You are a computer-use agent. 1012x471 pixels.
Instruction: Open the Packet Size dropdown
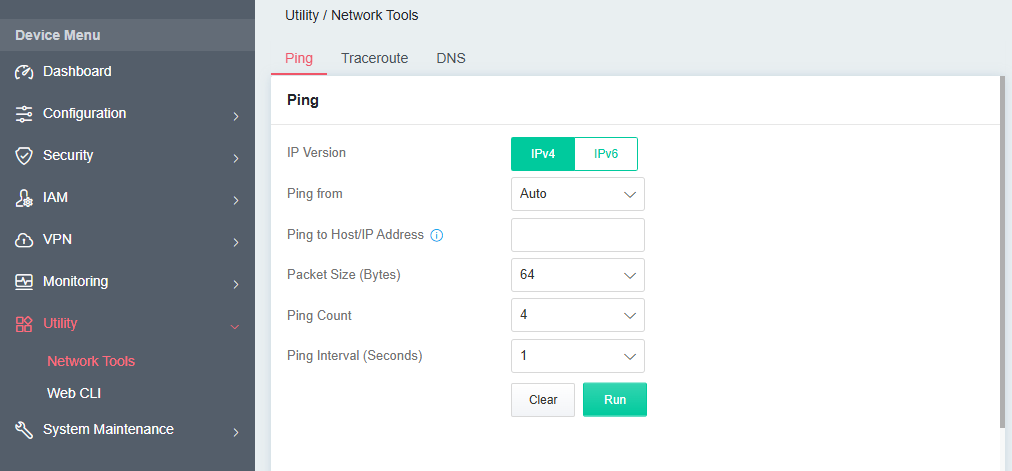[x=577, y=274]
